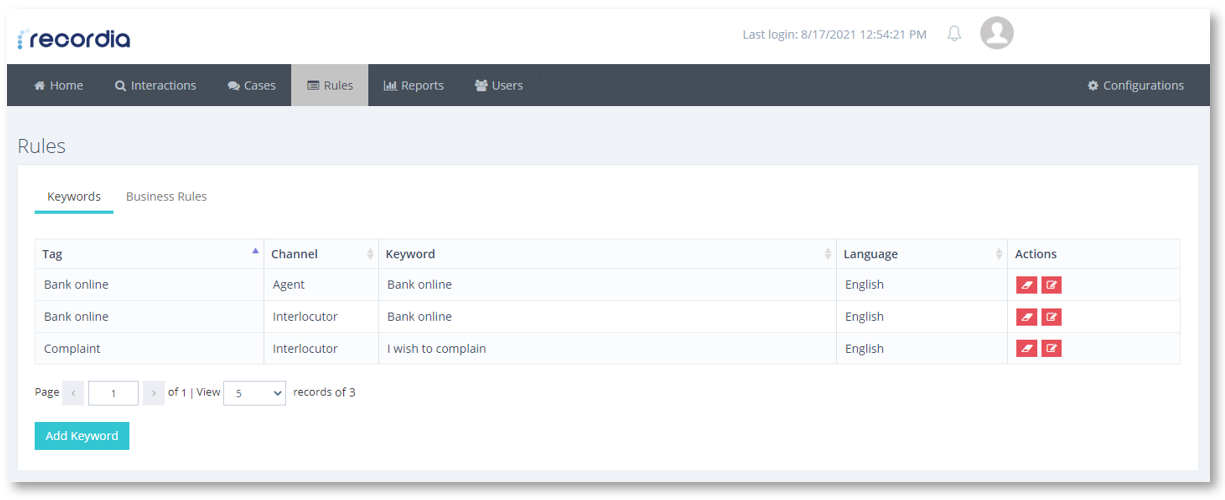Open the user profile avatar

pos(997,33)
